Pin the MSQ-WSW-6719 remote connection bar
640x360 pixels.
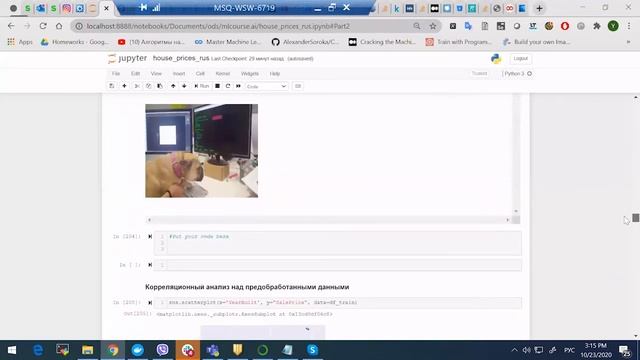[x=143, y=7]
